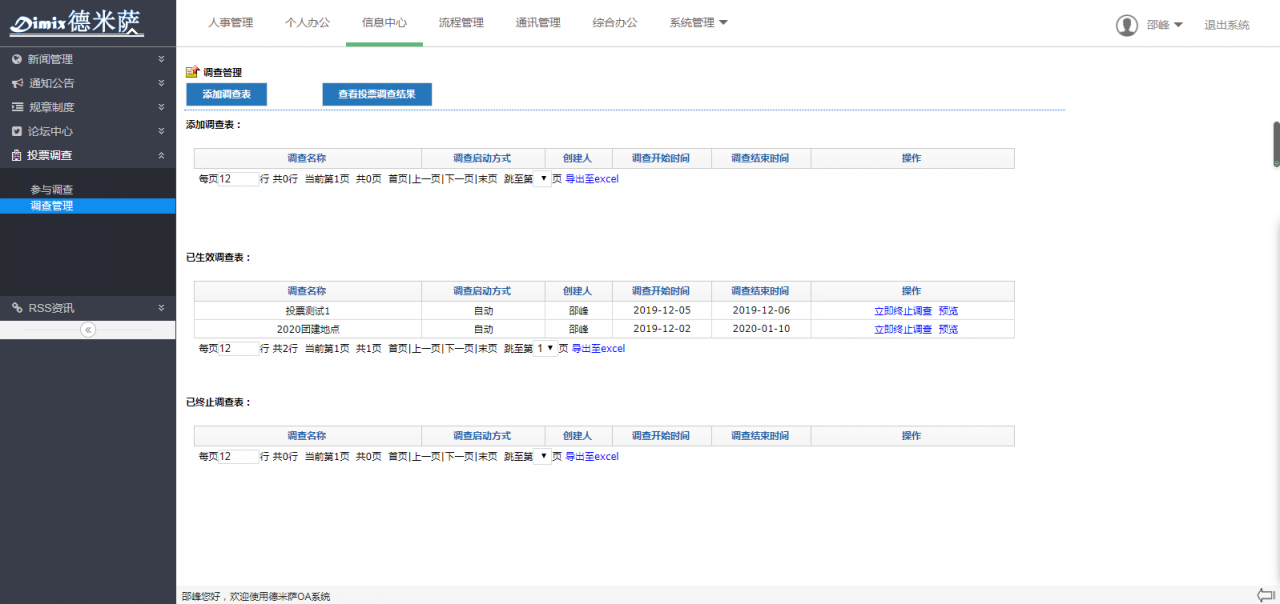Click 退出系统 link
The height and width of the screenshot is (604, 1280).
click(1227, 25)
